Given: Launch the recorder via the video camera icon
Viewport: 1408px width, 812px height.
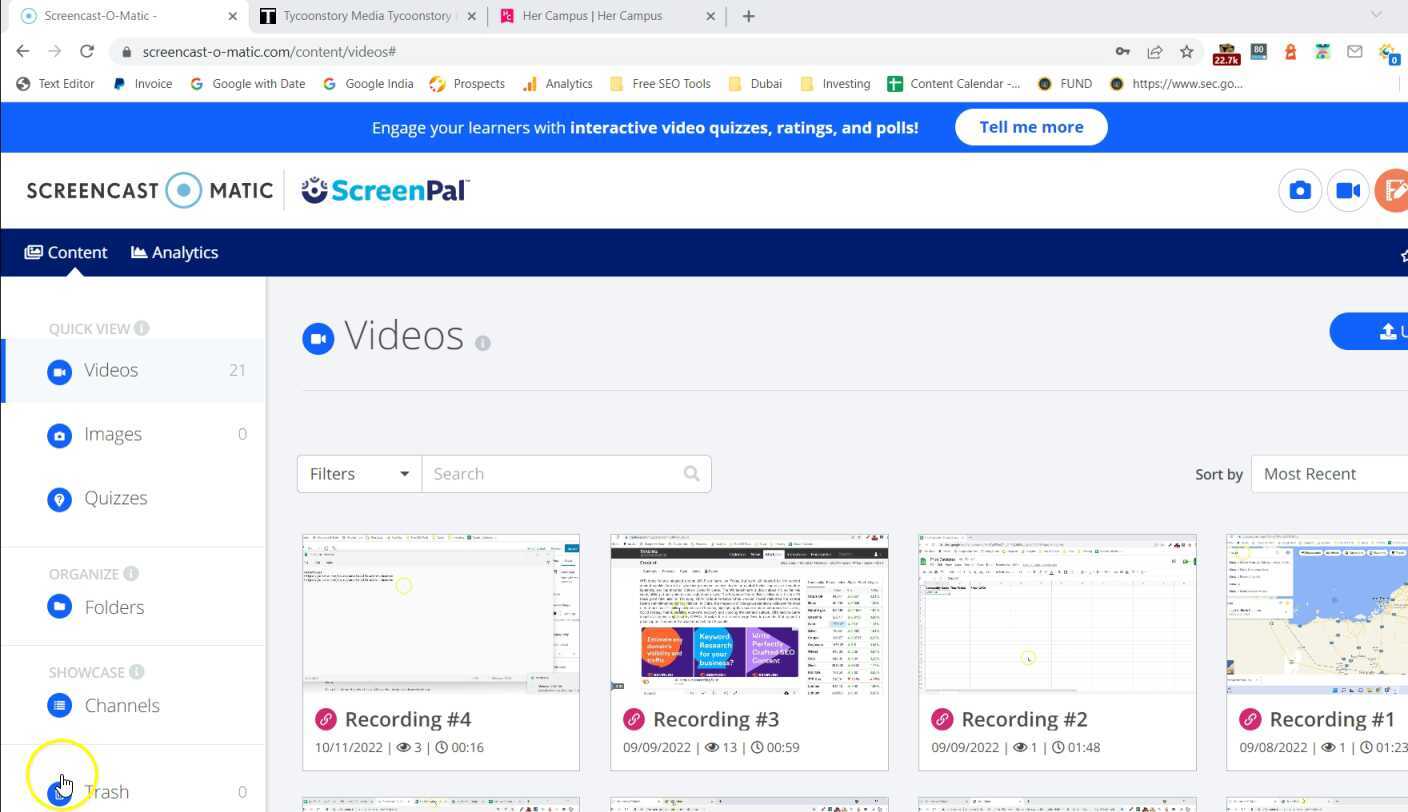Looking at the screenshot, I should [x=1348, y=190].
